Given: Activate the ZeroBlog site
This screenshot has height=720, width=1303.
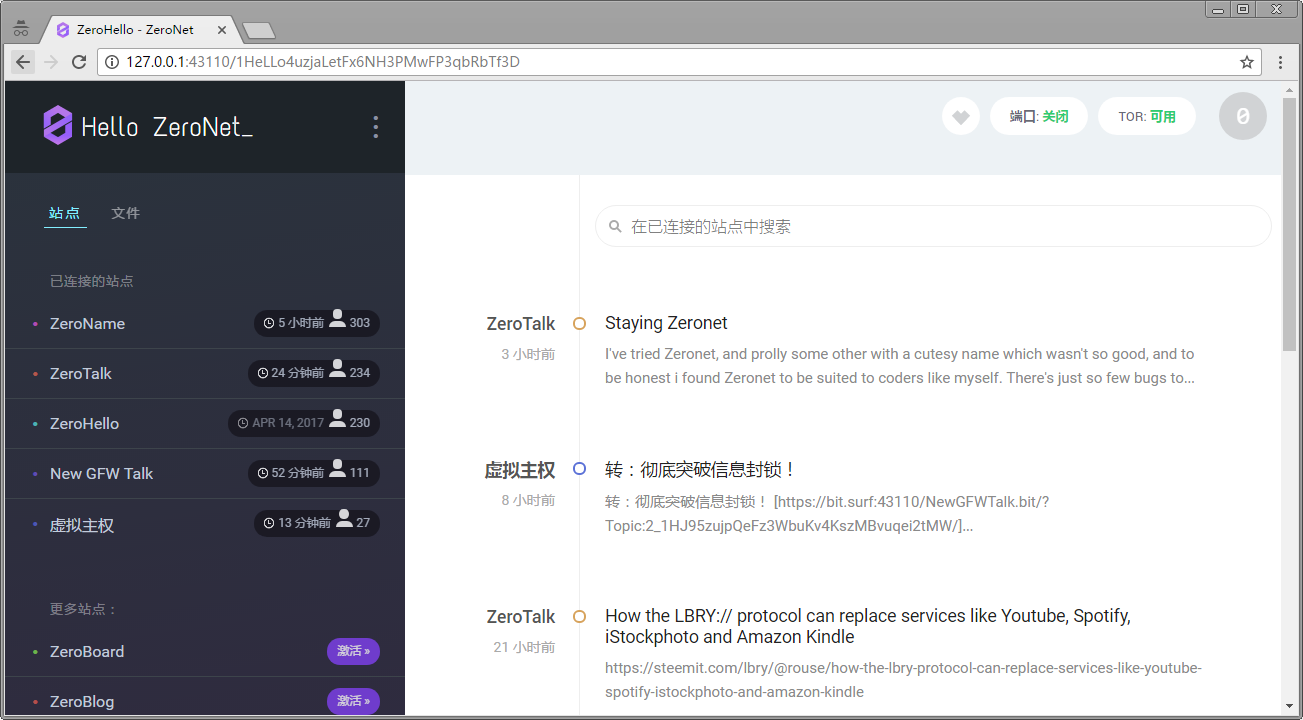Looking at the screenshot, I should coord(353,701).
